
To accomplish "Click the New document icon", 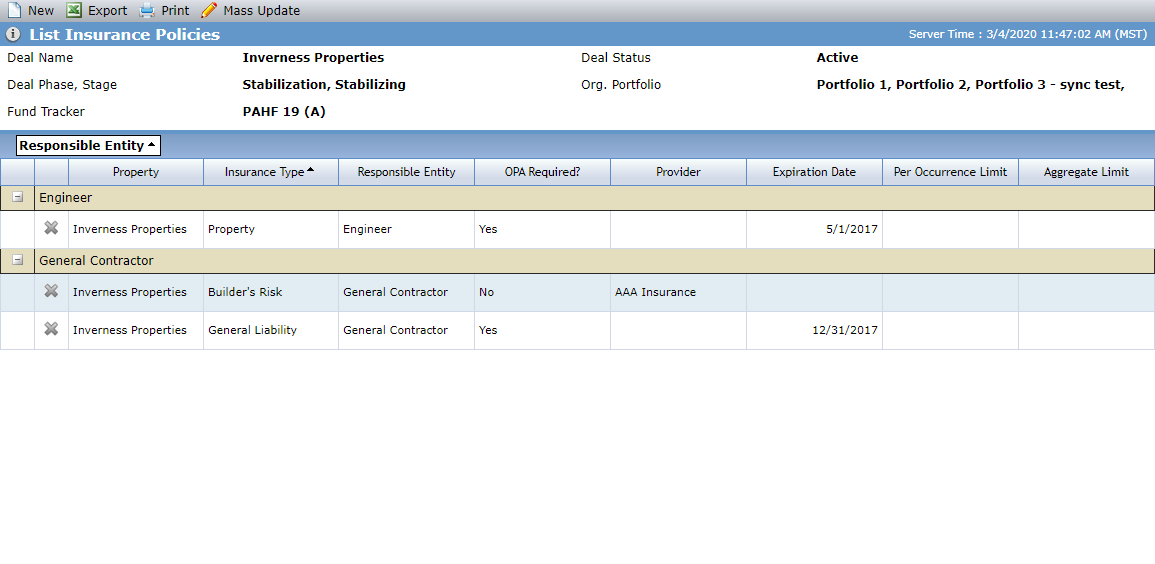I will (14, 10).
